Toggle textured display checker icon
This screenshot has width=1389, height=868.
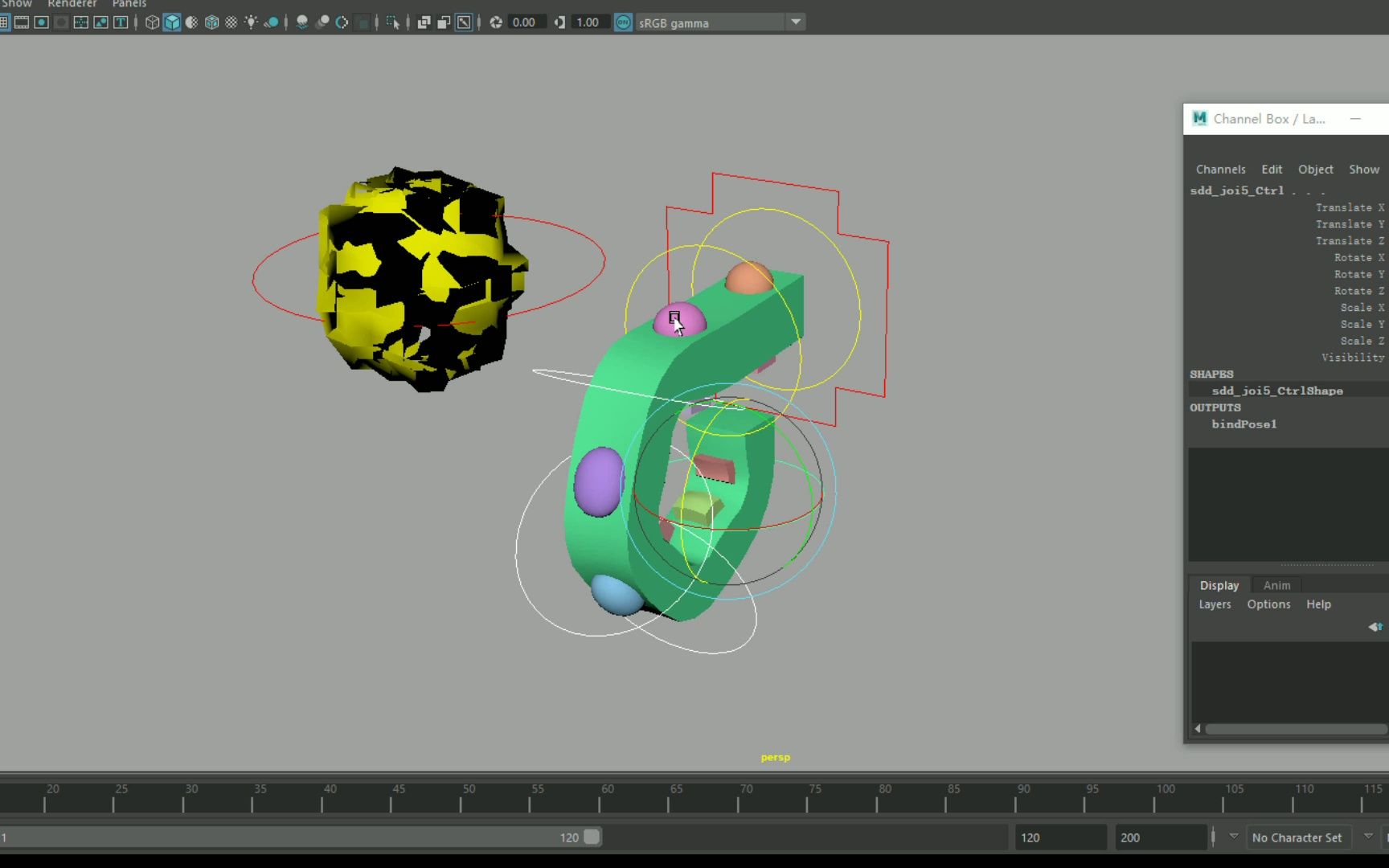pos(231,23)
